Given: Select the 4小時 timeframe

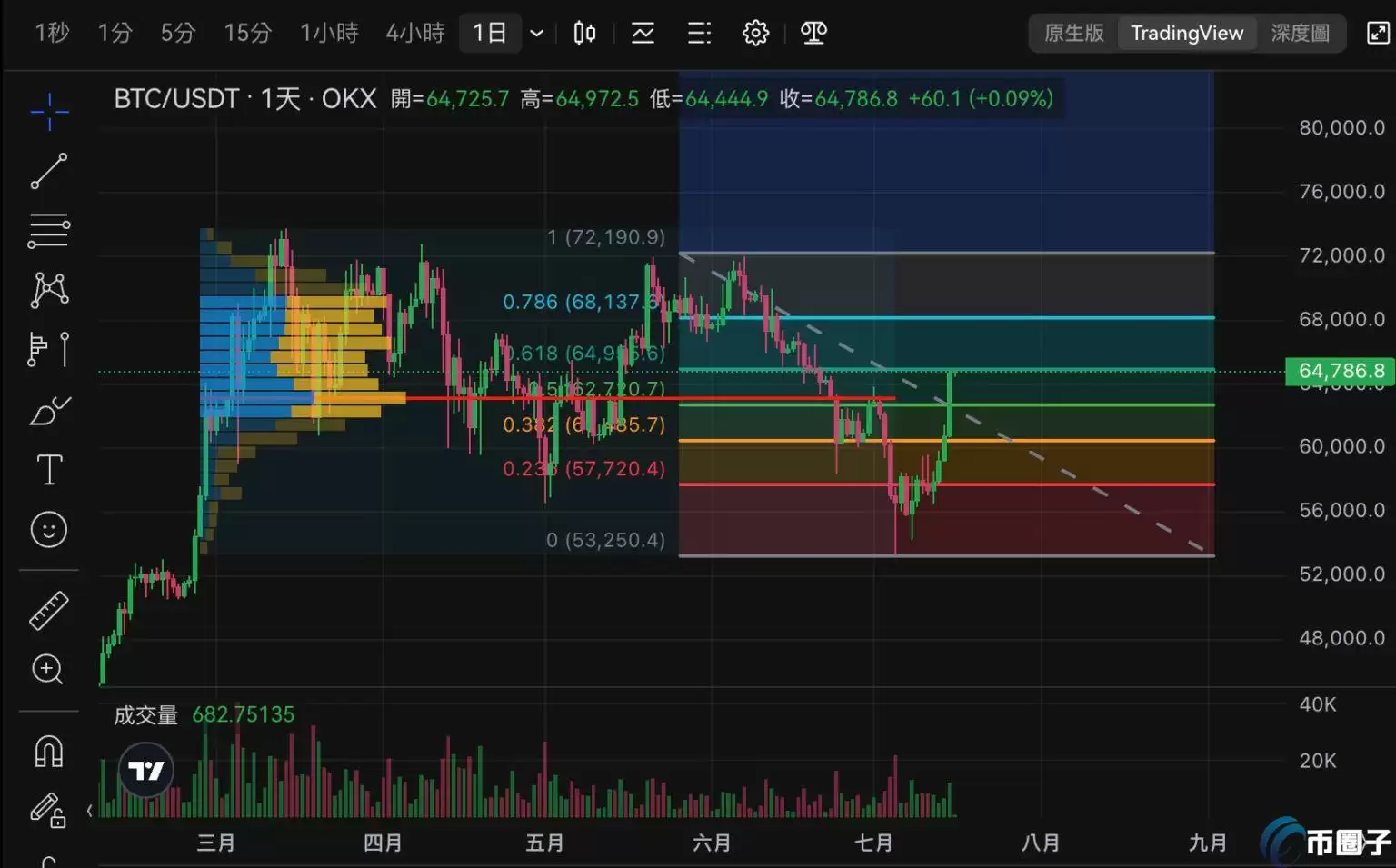Looking at the screenshot, I should pos(414,33).
